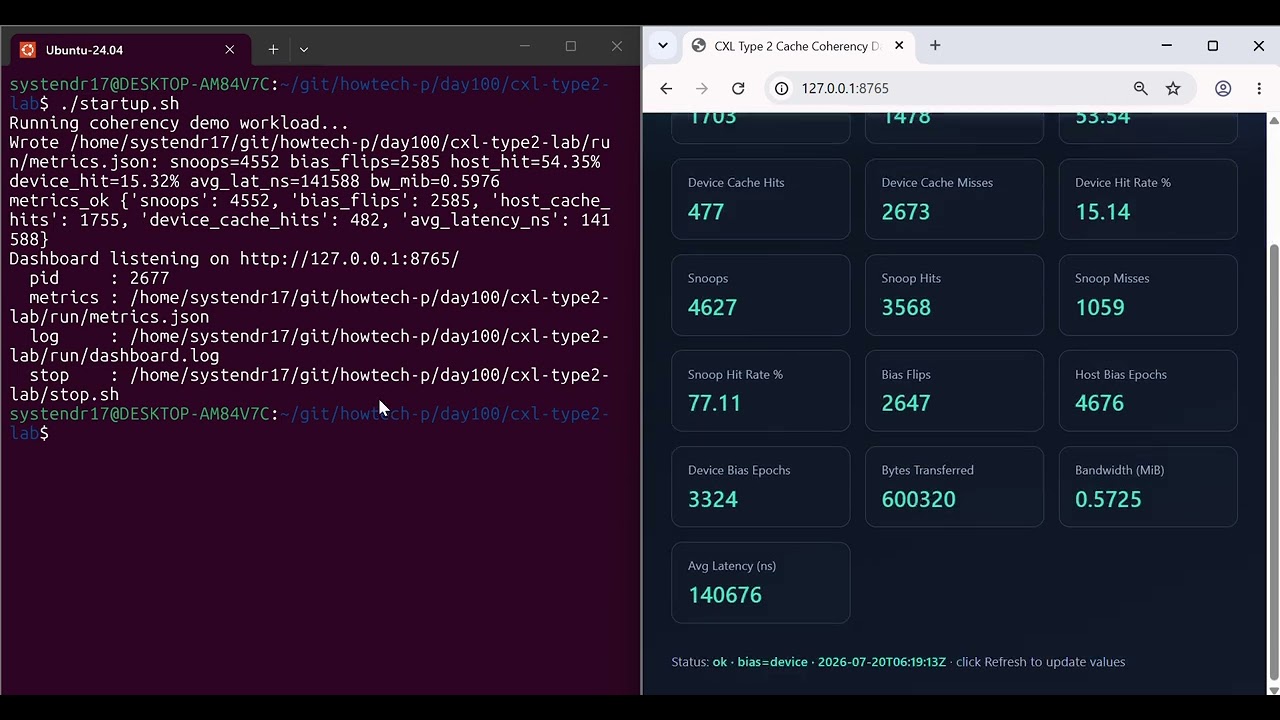
Task: Click the Device Cache Hits card
Action: point(760,199)
